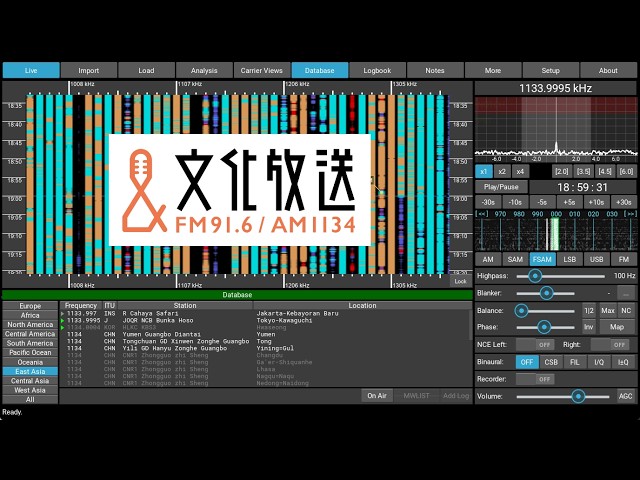Filter database by East Asia region
This screenshot has width=640, height=480.
[30, 371]
